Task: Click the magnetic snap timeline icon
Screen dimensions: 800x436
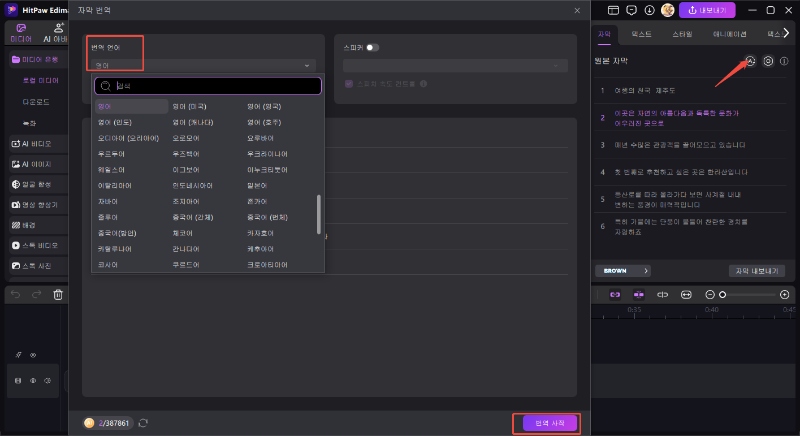Action: (638, 295)
